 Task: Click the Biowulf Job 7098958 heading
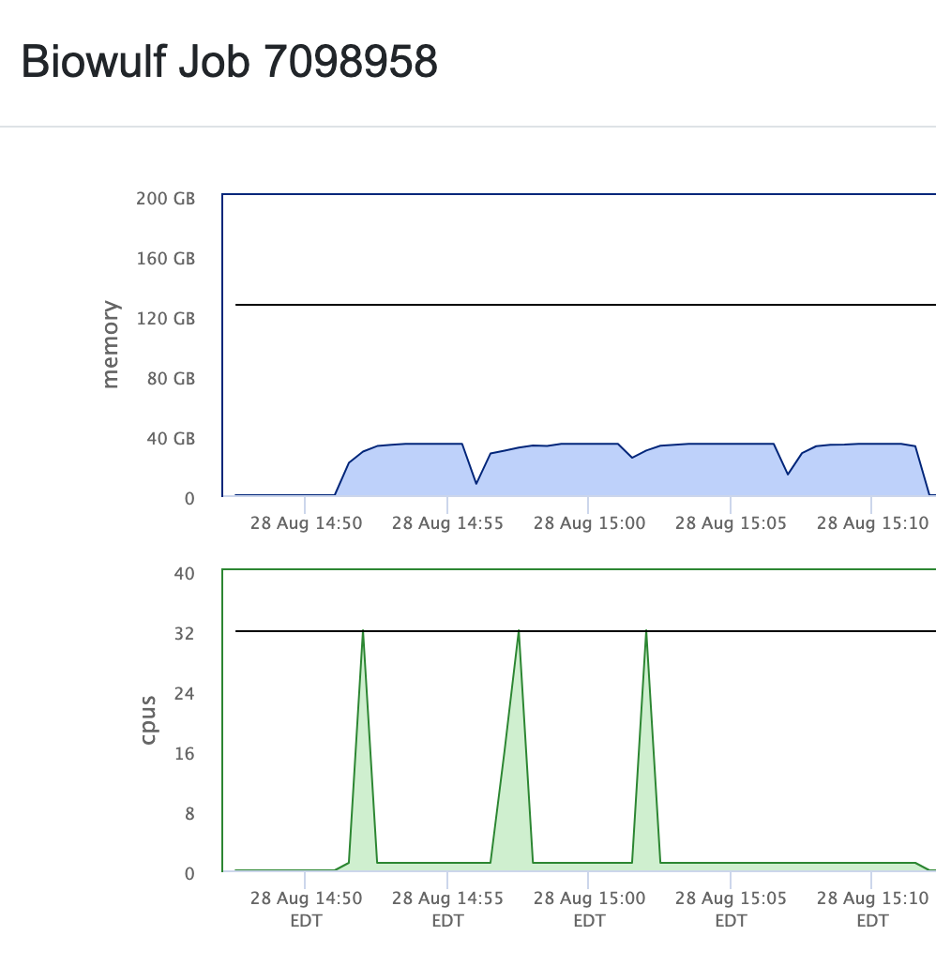[x=229, y=63]
